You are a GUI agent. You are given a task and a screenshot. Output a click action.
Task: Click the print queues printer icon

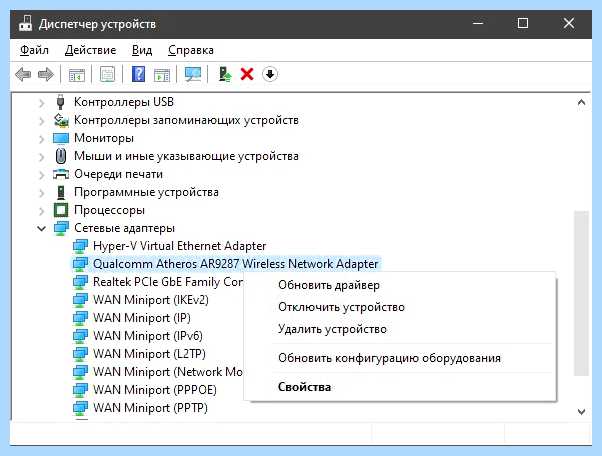(61, 174)
